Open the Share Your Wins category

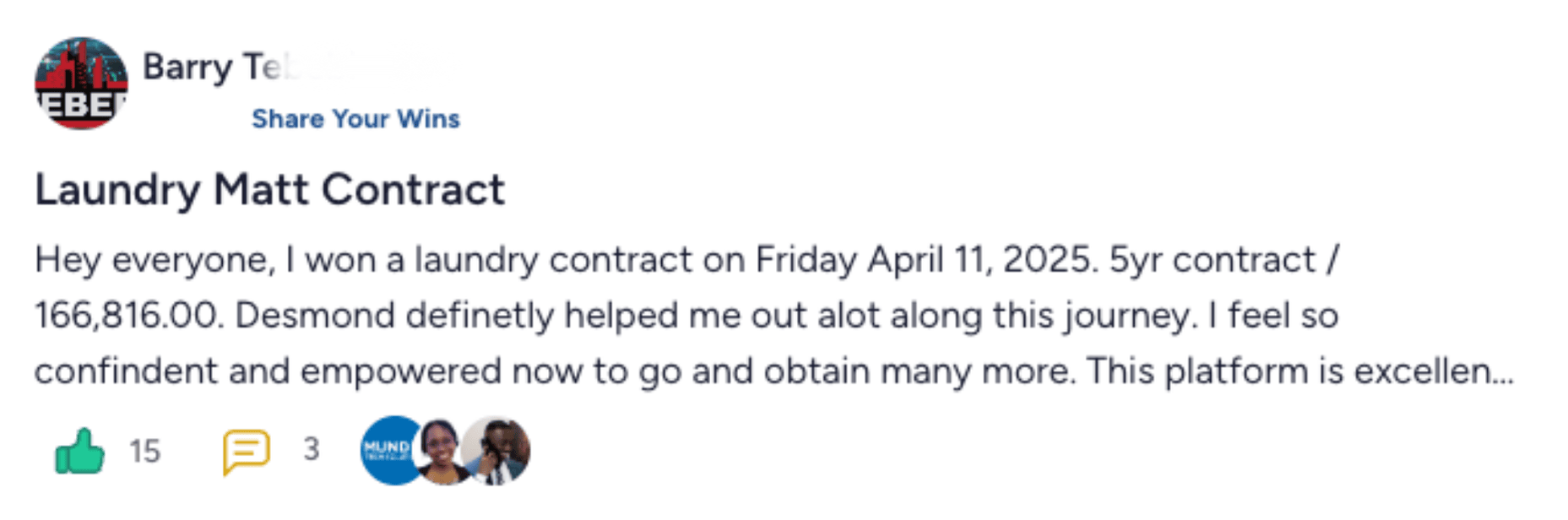click(355, 119)
